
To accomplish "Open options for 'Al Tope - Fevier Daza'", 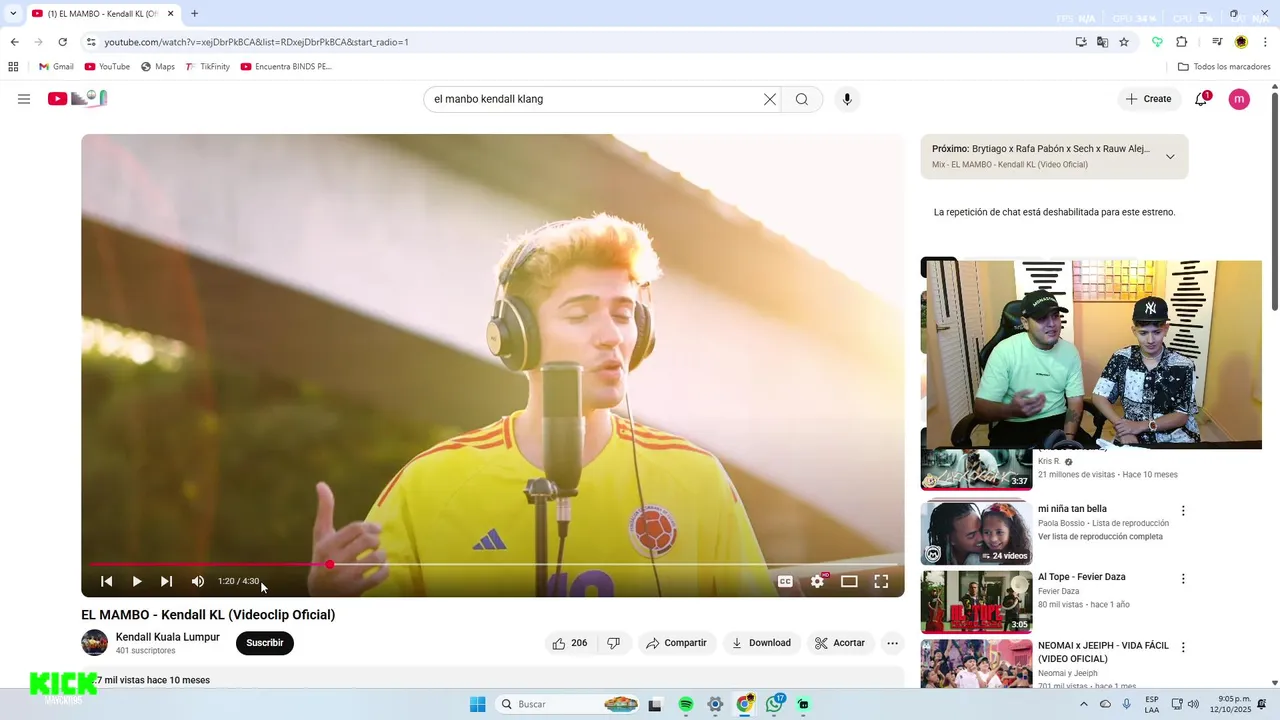I will [1183, 578].
